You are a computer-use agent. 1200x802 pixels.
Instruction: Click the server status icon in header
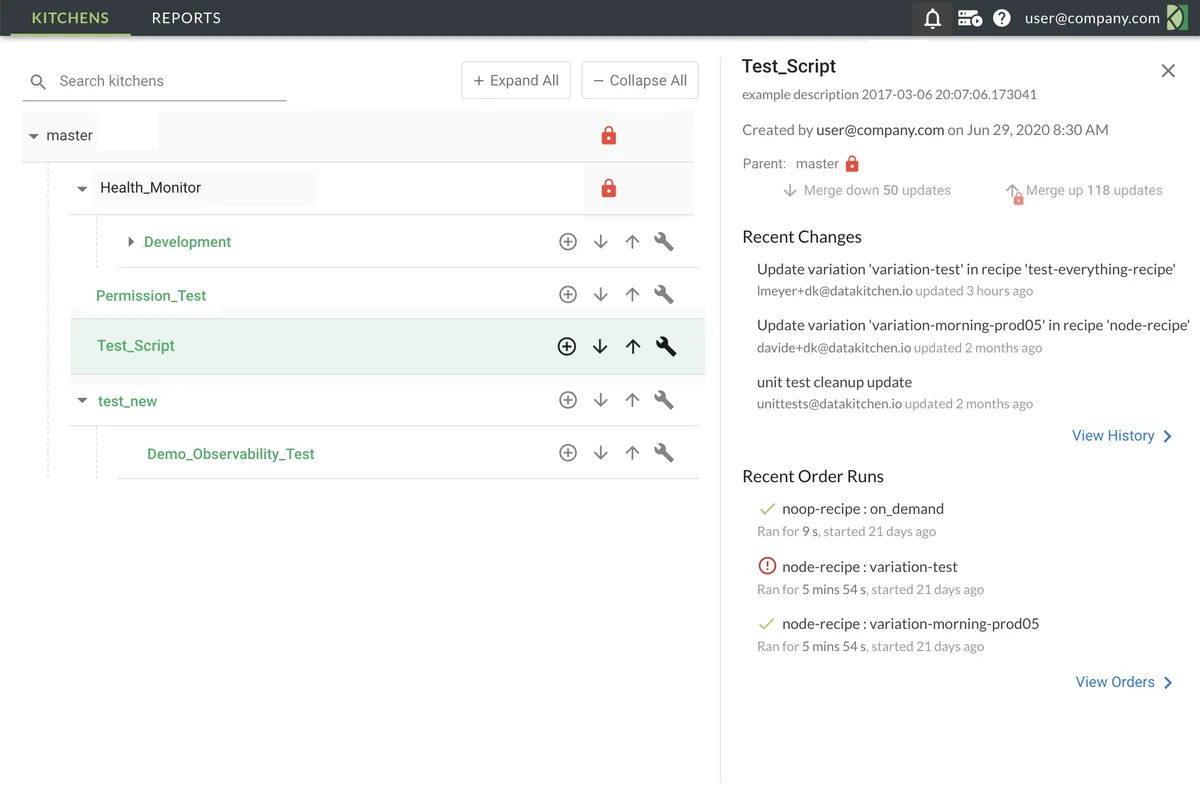(x=969, y=18)
